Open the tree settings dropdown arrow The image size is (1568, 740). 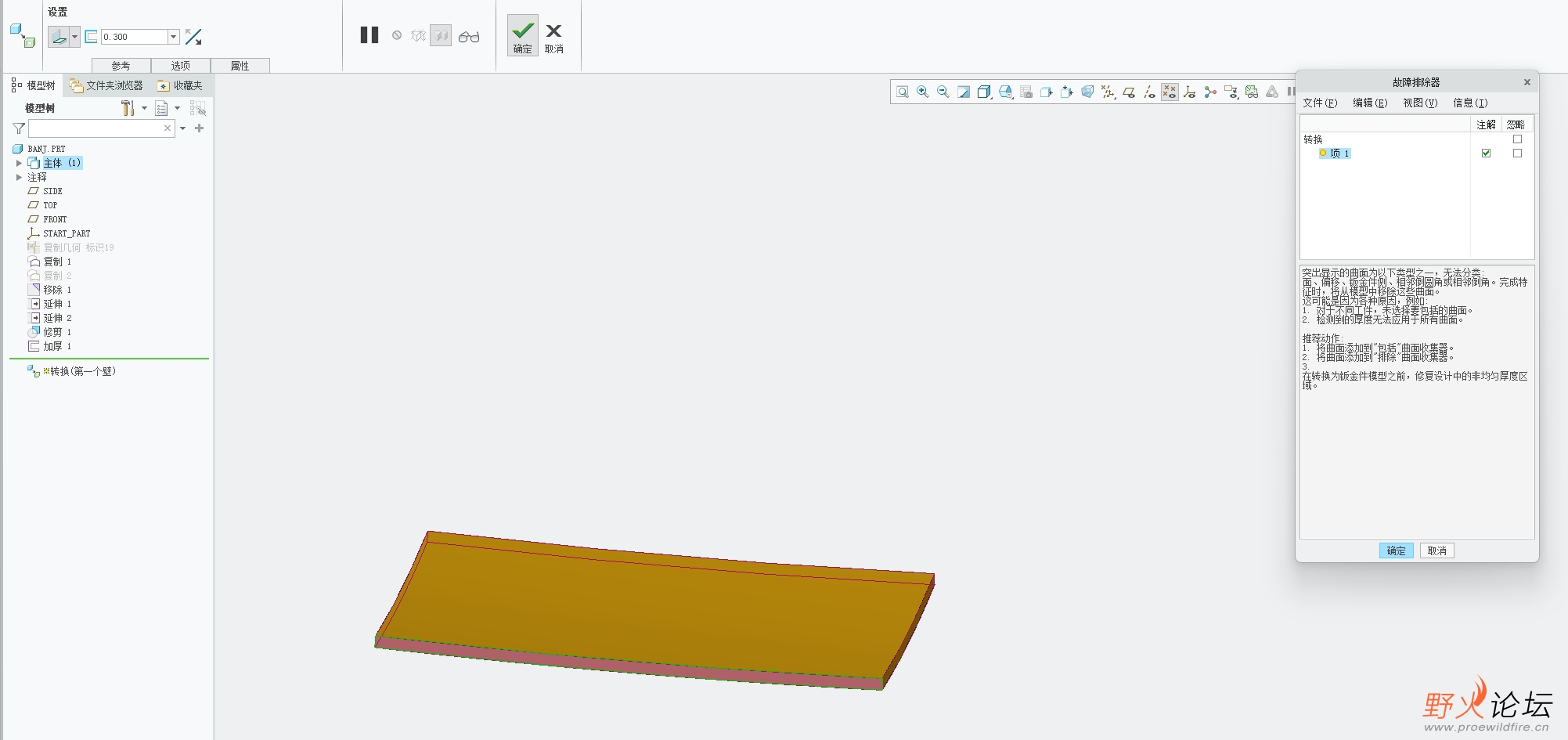144,108
